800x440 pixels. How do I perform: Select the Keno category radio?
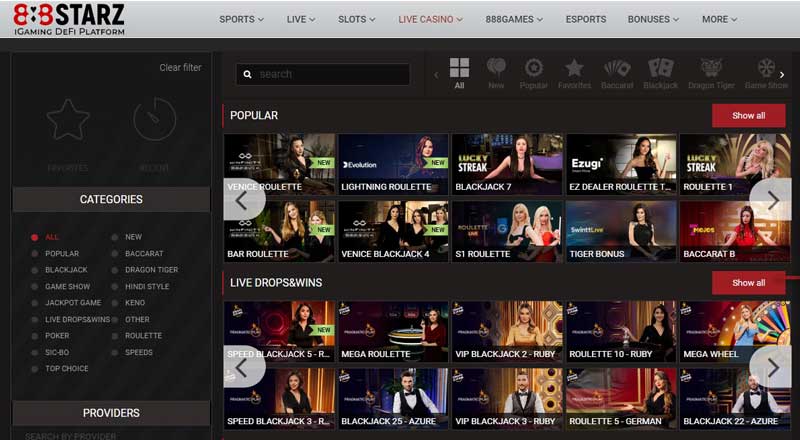click(115, 303)
